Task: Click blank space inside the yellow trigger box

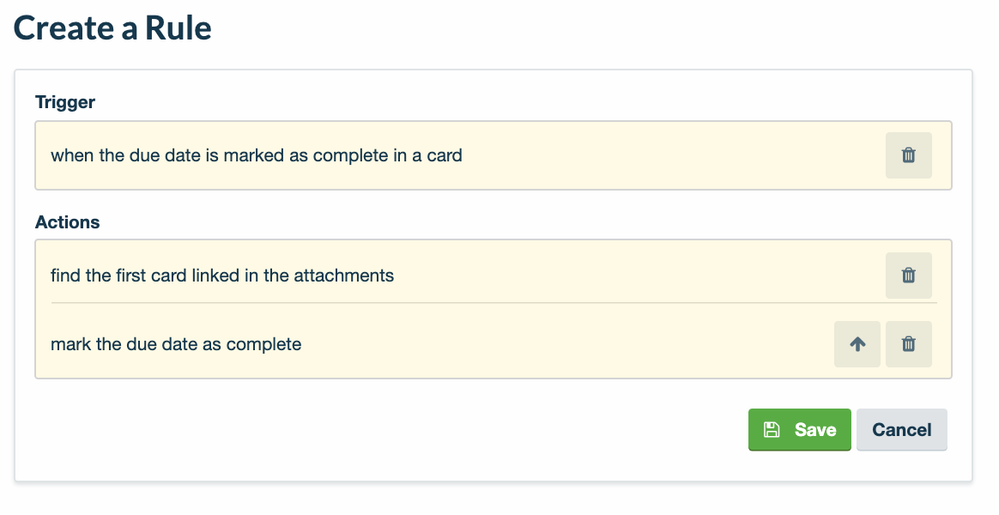Action: [x=670, y=155]
